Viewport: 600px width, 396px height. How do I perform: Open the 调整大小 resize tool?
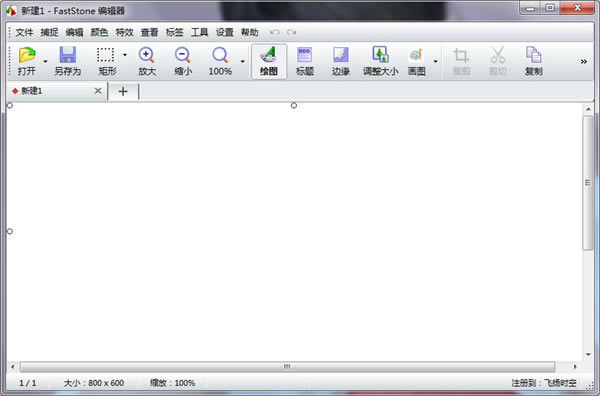click(380, 55)
